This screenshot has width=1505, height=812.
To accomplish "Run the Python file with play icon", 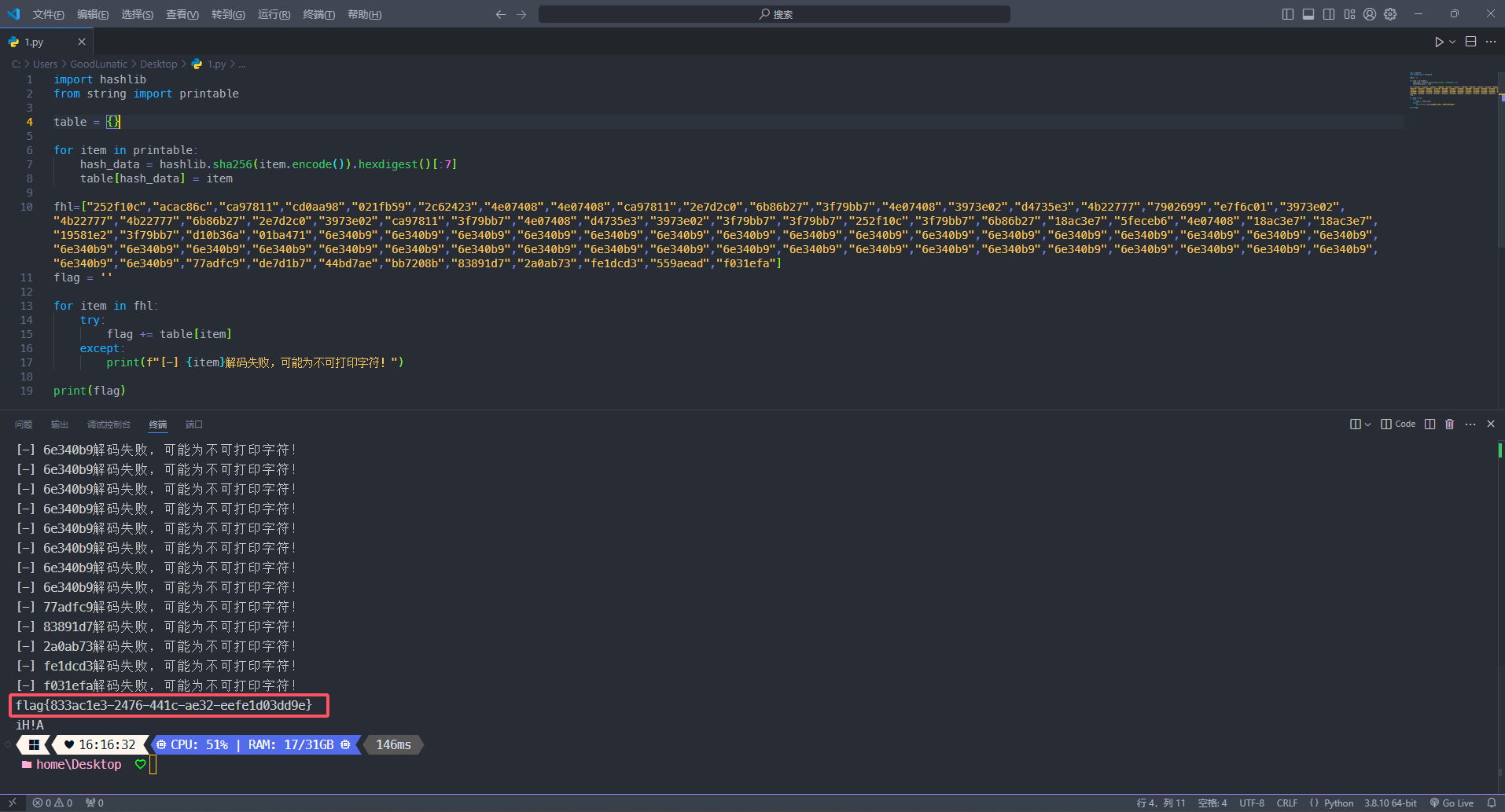I will pyautogui.click(x=1439, y=42).
